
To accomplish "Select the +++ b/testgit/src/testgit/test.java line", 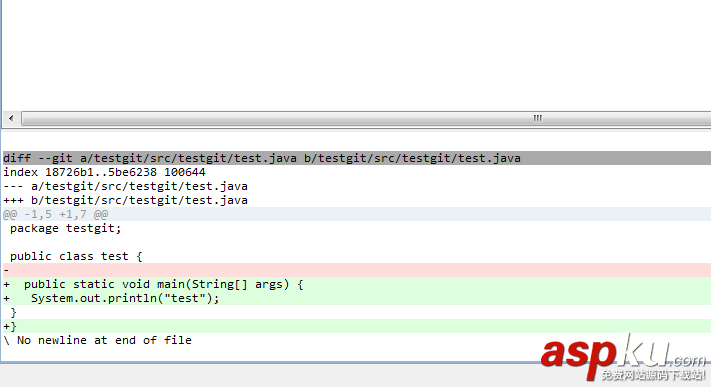I will pyautogui.click(x=126, y=201).
